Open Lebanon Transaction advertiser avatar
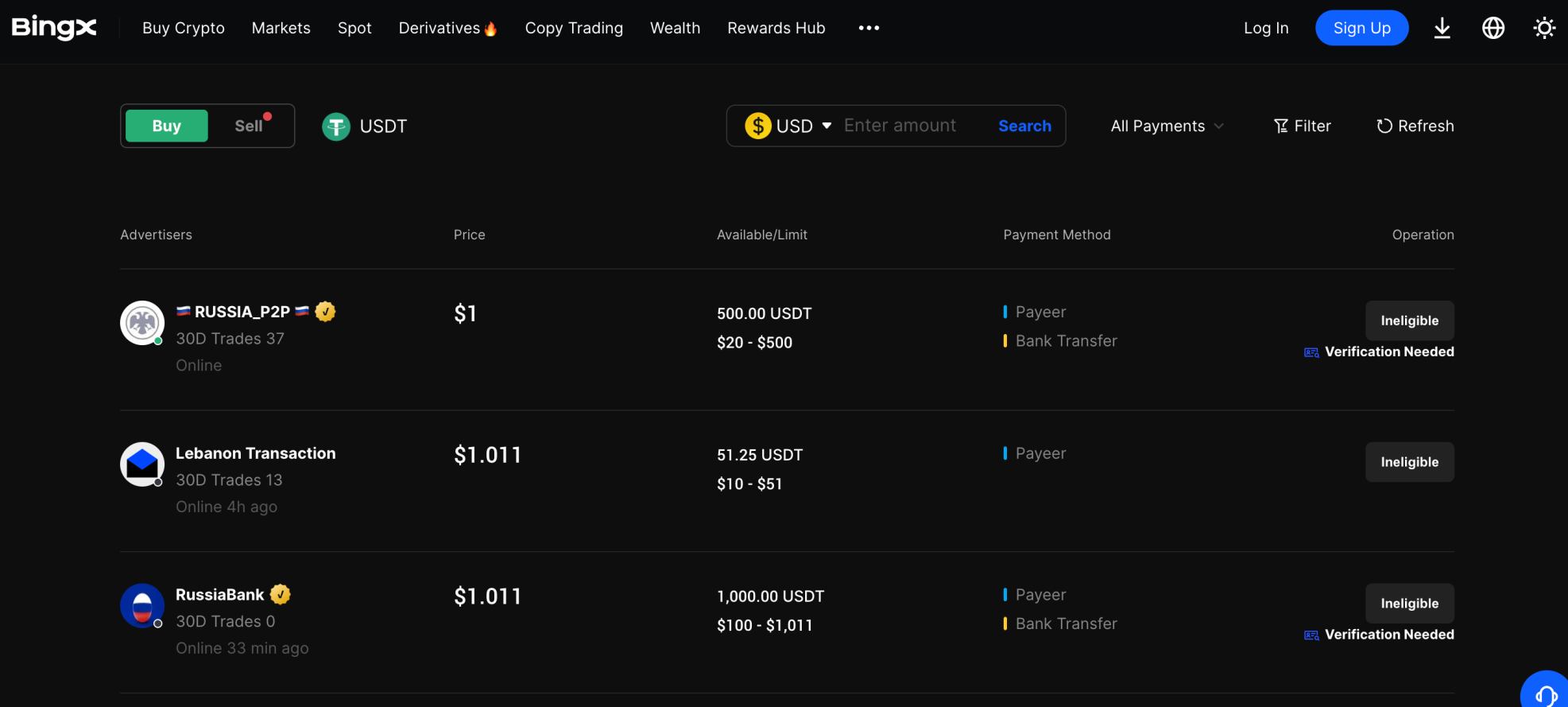 point(142,464)
